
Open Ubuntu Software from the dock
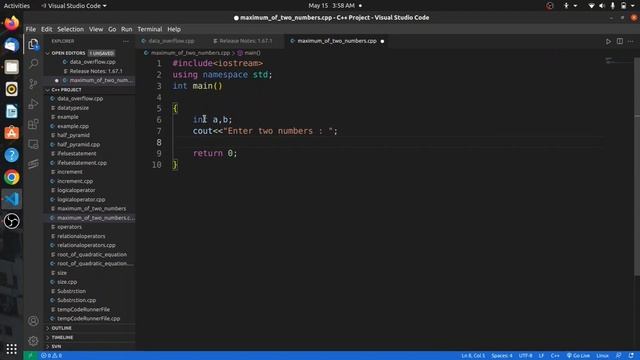tap(11, 133)
